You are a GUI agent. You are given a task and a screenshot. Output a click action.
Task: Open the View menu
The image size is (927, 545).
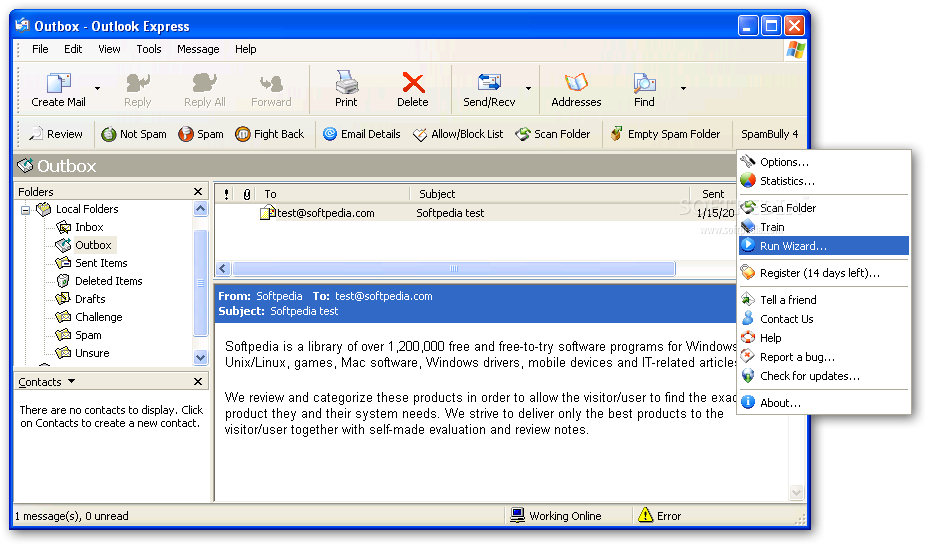coord(109,49)
